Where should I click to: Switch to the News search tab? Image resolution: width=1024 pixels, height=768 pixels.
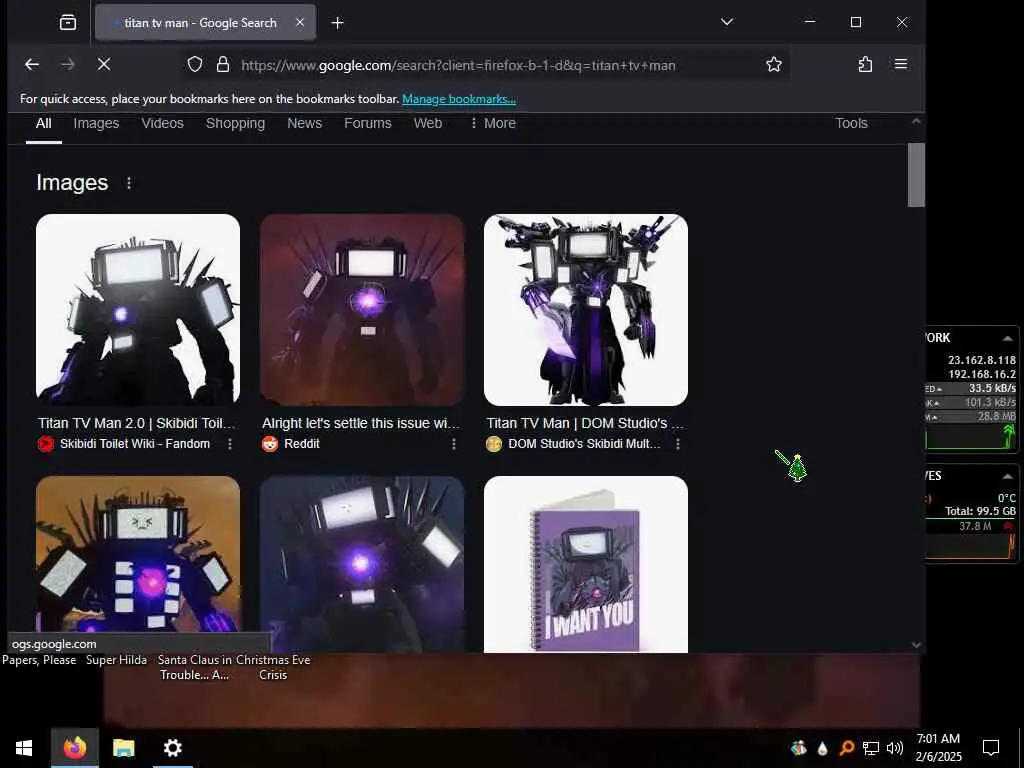click(304, 123)
